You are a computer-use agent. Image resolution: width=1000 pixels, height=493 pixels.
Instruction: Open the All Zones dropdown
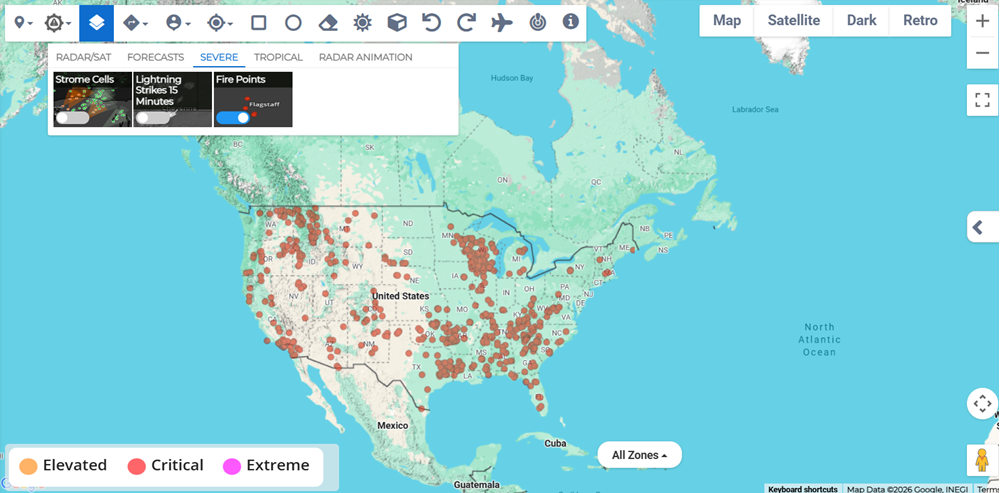(x=640, y=455)
